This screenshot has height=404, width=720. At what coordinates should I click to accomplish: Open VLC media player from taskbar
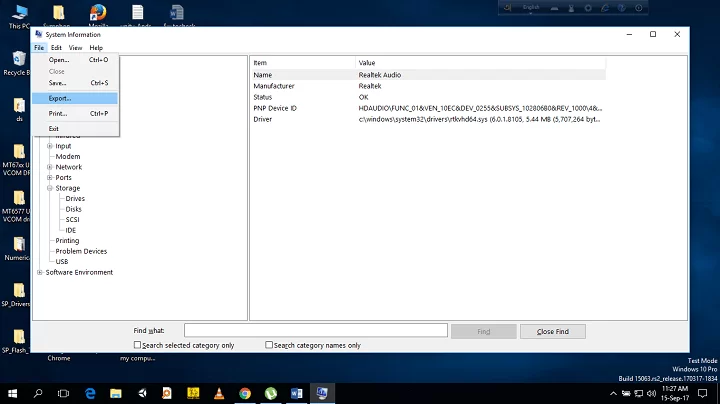click(219, 393)
